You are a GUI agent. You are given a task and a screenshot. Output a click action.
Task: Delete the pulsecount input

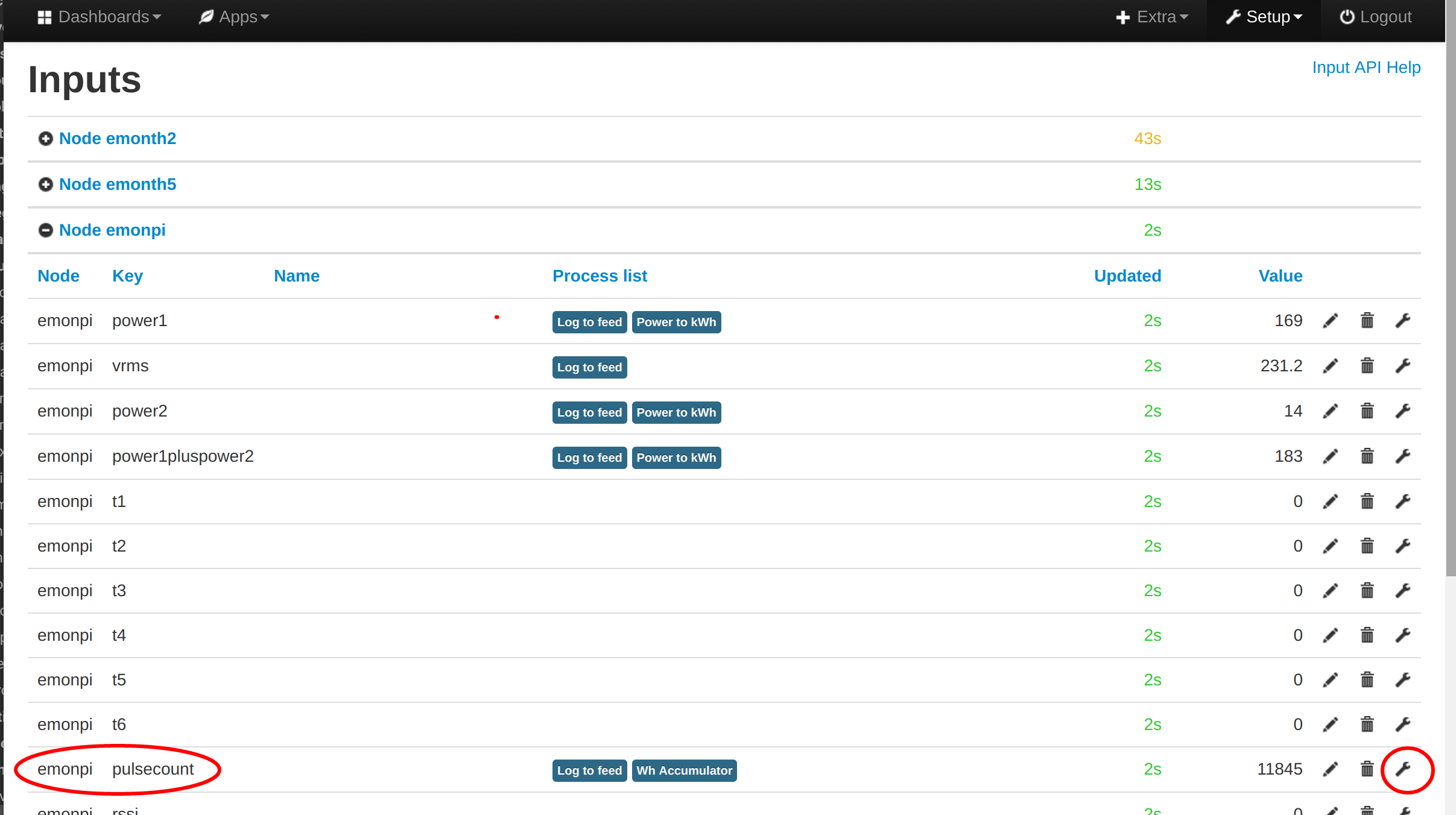[1367, 769]
